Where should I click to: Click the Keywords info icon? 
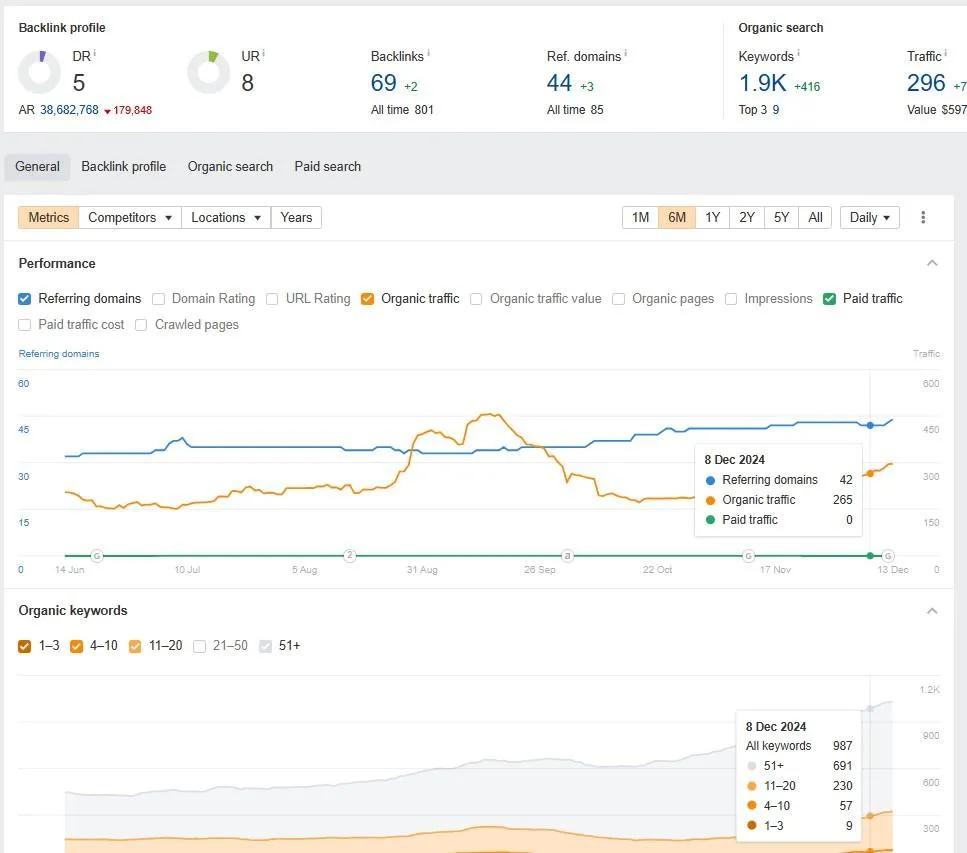798,53
